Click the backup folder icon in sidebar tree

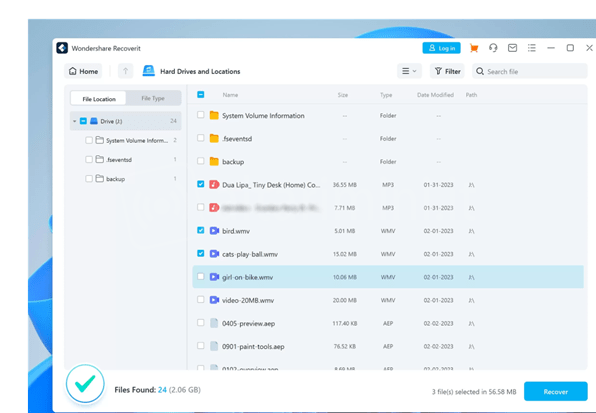(100, 179)
